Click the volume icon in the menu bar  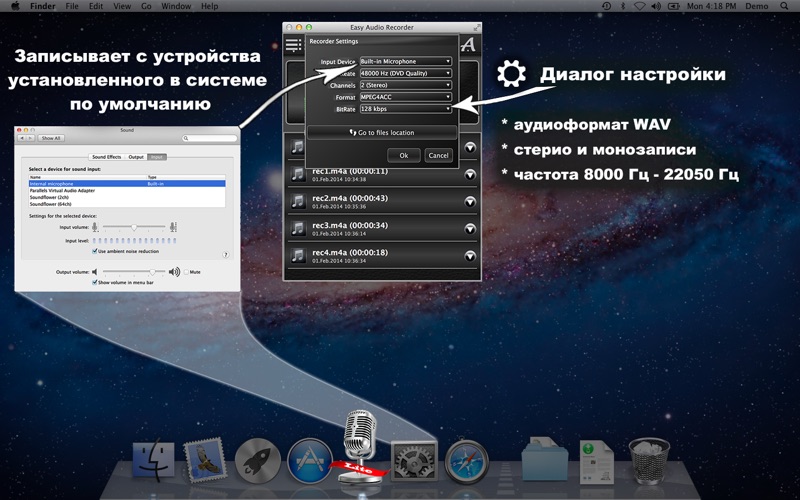pyautogui.click(x=656, y=6)
